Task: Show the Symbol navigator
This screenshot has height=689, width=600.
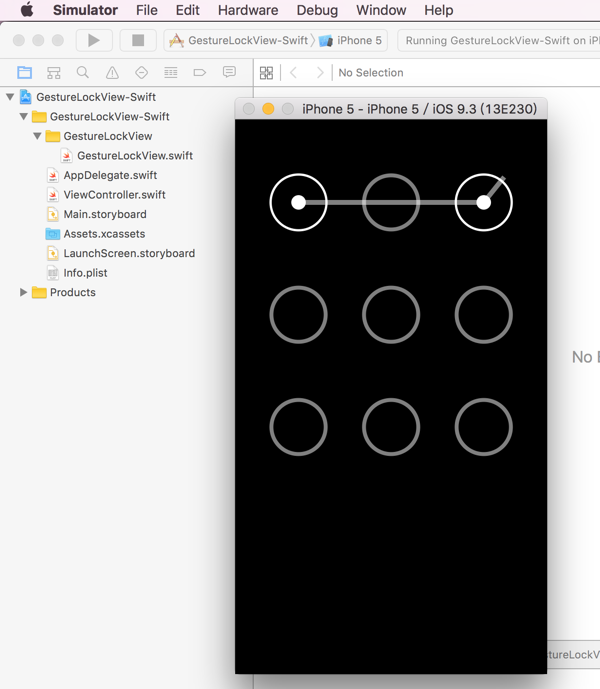Action: click(54, 73)
